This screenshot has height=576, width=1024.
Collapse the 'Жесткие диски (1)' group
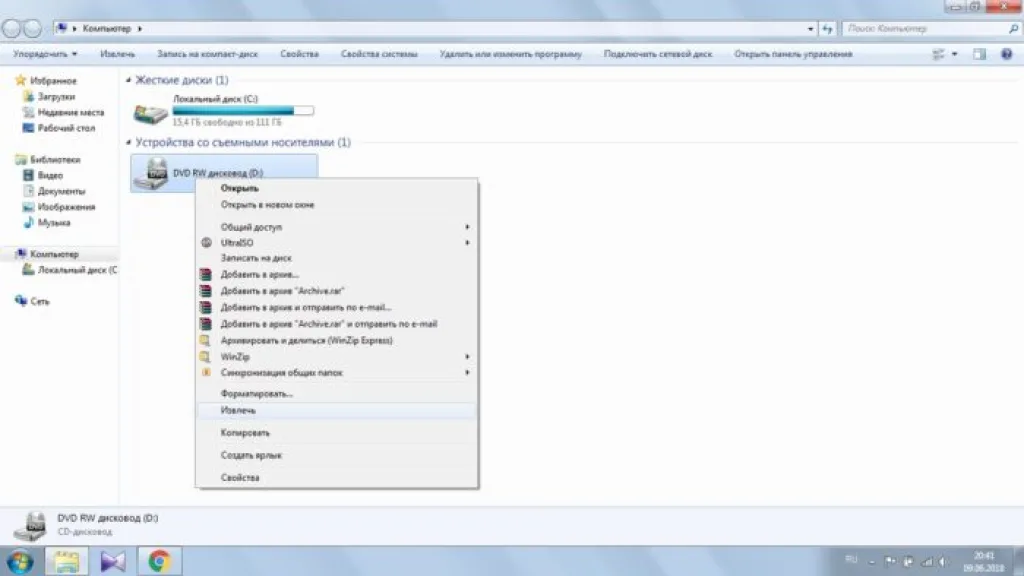[x=129, y=80]
